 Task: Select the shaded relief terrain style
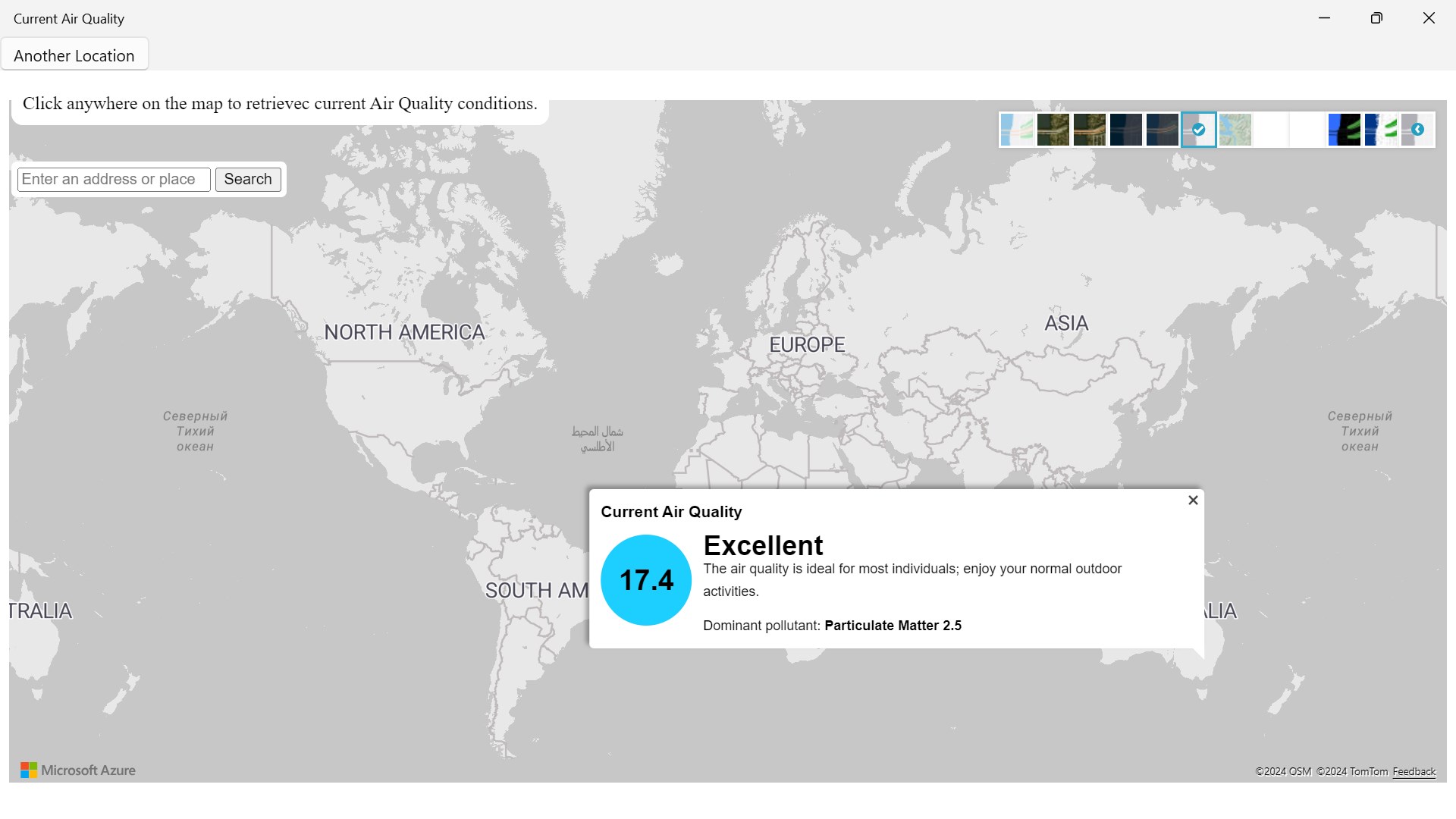coord(1235,130)
